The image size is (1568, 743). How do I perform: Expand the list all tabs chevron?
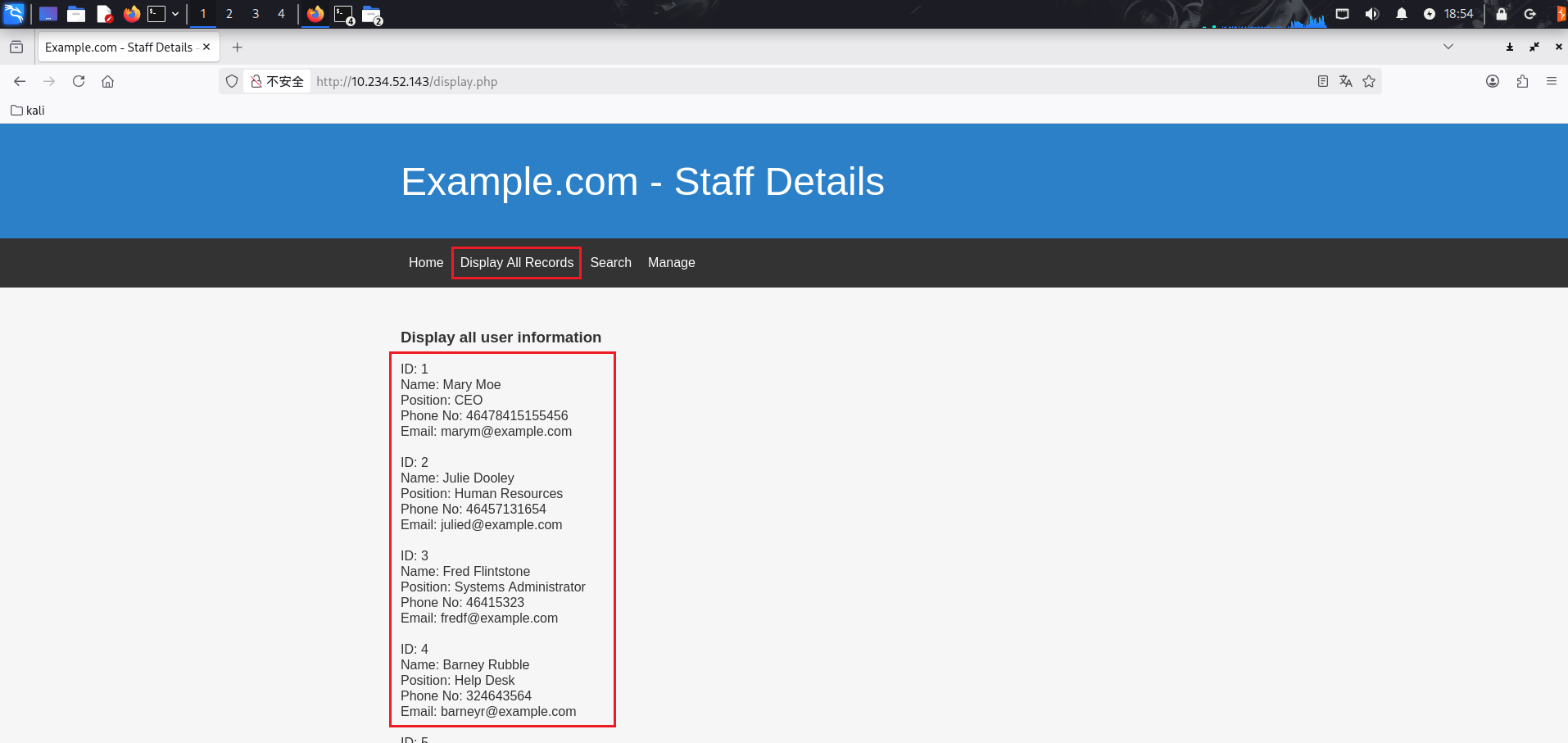point(1448,47)
